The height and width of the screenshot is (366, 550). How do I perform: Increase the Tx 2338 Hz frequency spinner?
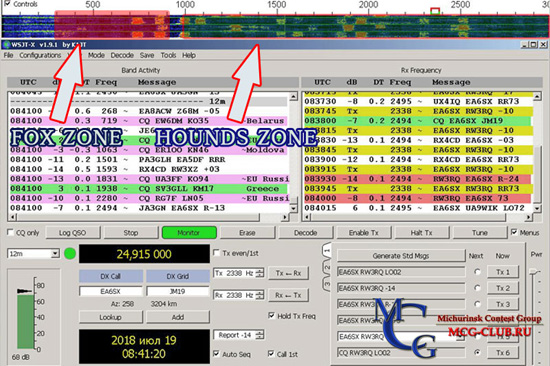point(260,271)
